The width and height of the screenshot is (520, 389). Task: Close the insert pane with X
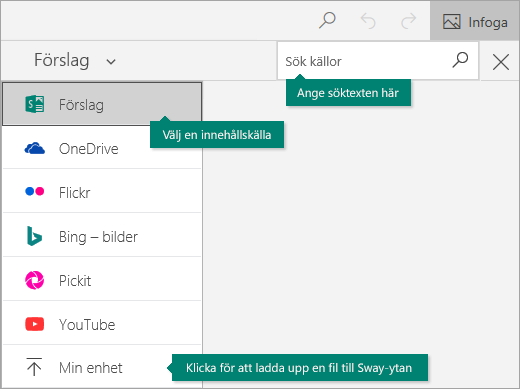click(x=501, y=62)
